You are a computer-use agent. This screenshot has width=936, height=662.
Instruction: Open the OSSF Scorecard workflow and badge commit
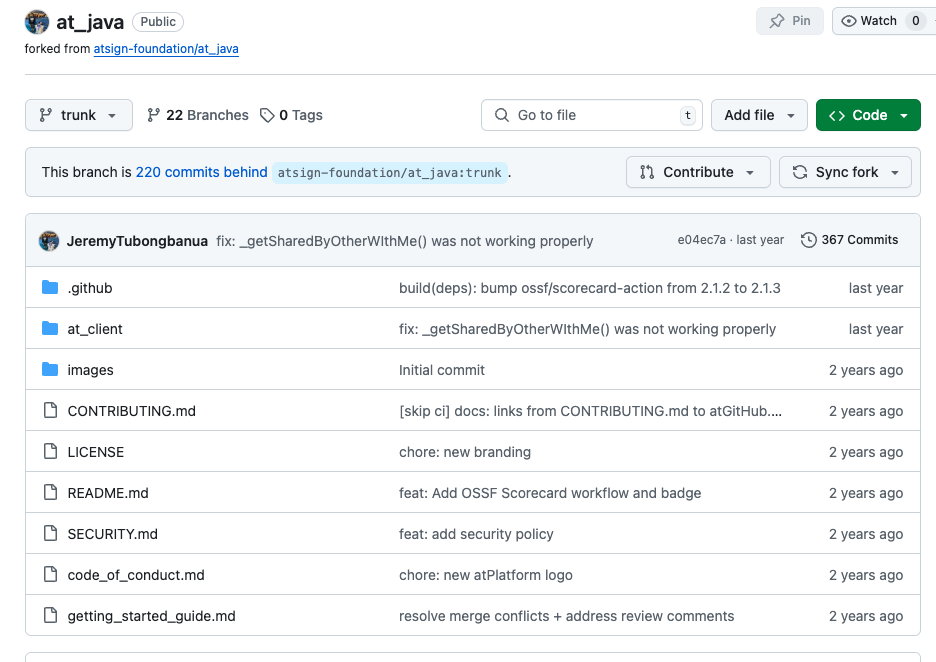[550, 494]
